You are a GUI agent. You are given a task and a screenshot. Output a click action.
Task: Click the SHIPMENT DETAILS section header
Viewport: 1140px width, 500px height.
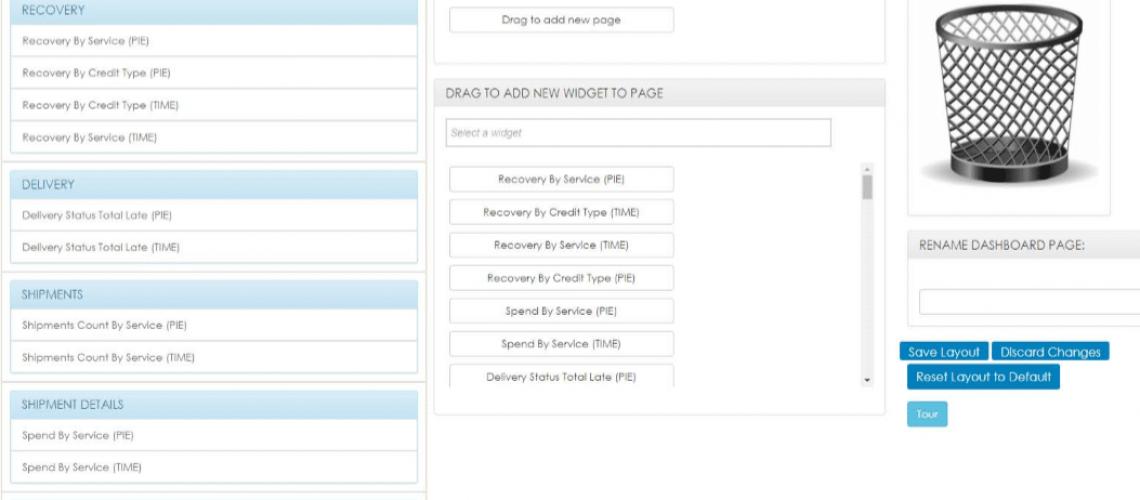213,405
